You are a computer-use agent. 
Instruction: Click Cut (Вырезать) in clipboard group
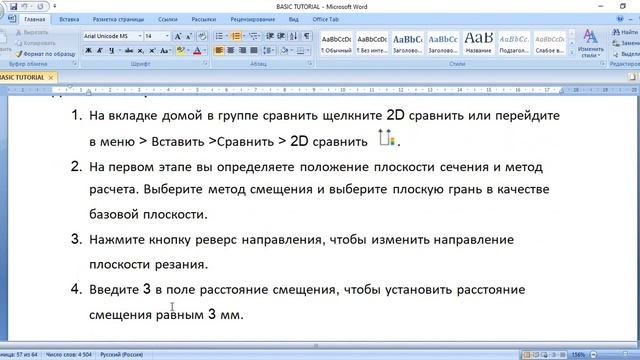tap(32, 32)
